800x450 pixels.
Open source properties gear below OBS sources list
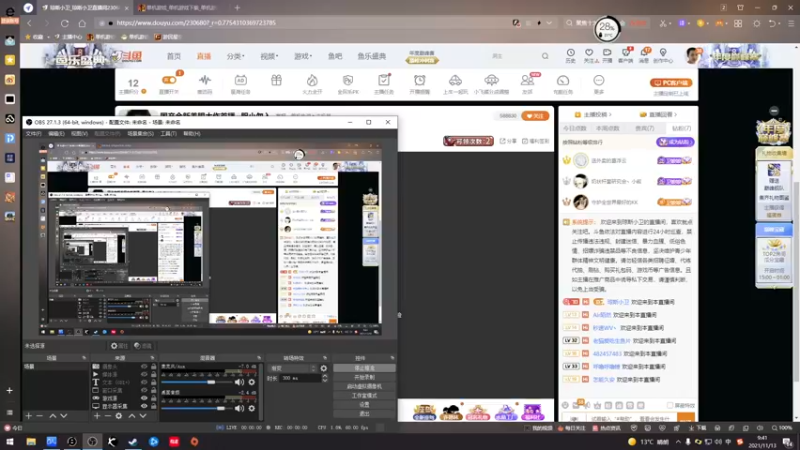point(118,416)
